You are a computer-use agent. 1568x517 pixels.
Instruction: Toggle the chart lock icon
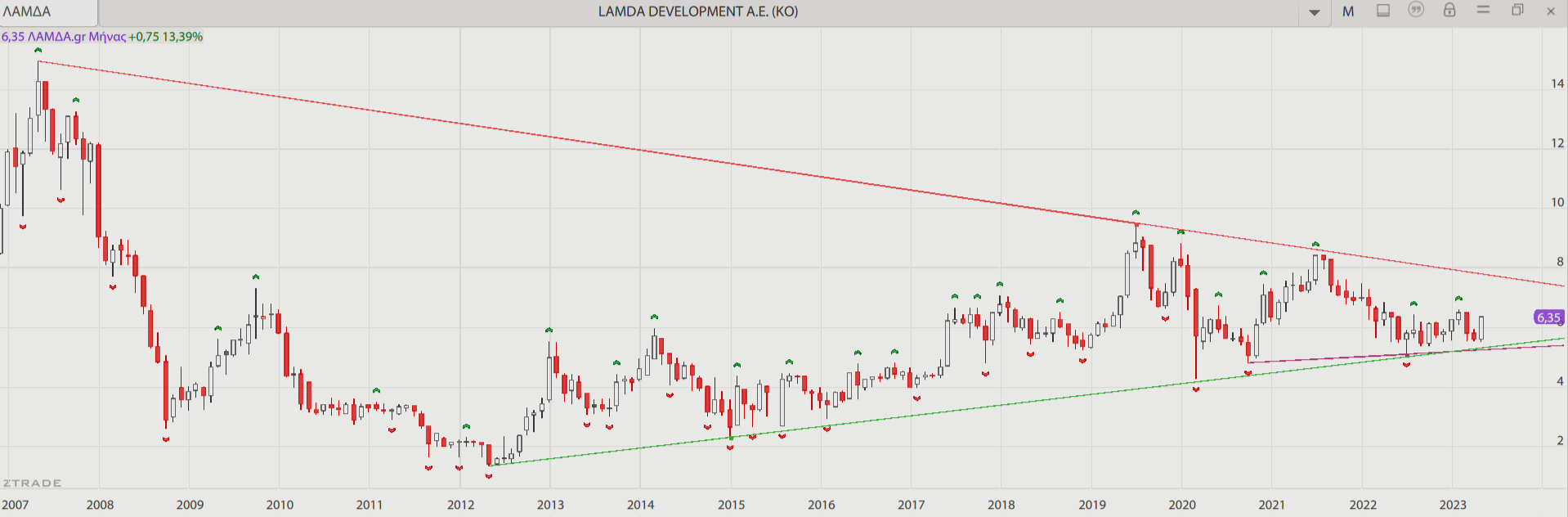coord(1449,10)
